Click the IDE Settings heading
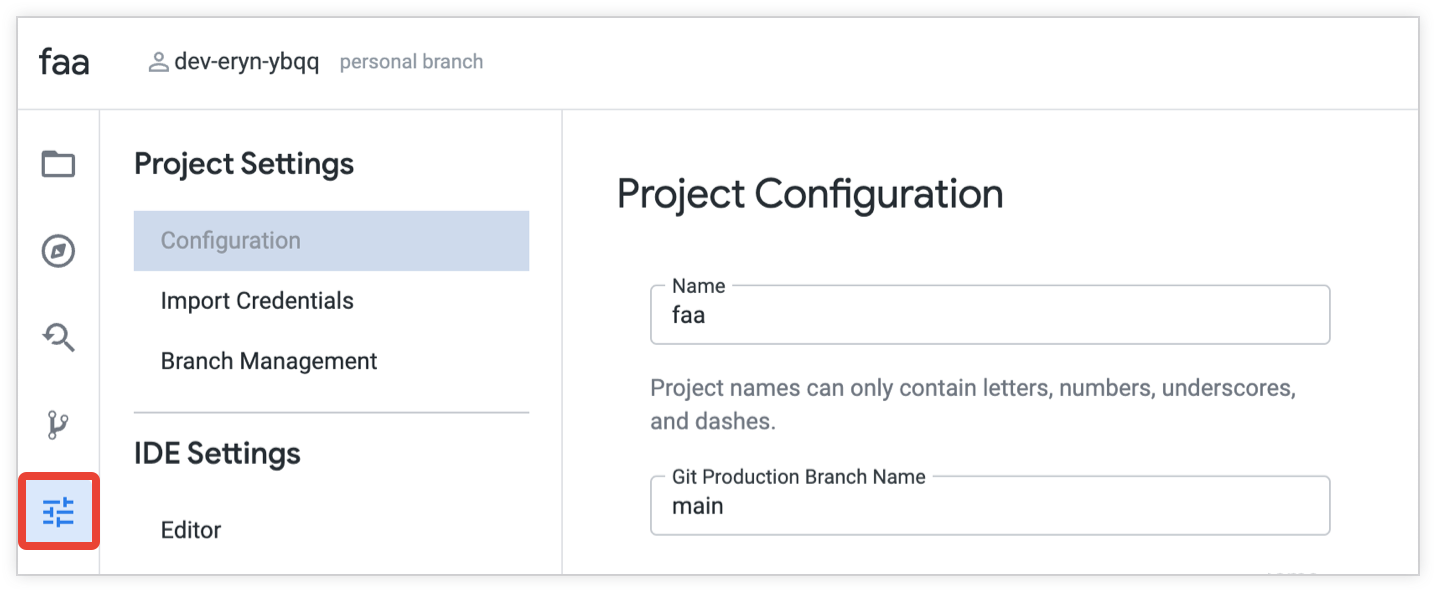The image size is (1436, 592). point(217,454)
